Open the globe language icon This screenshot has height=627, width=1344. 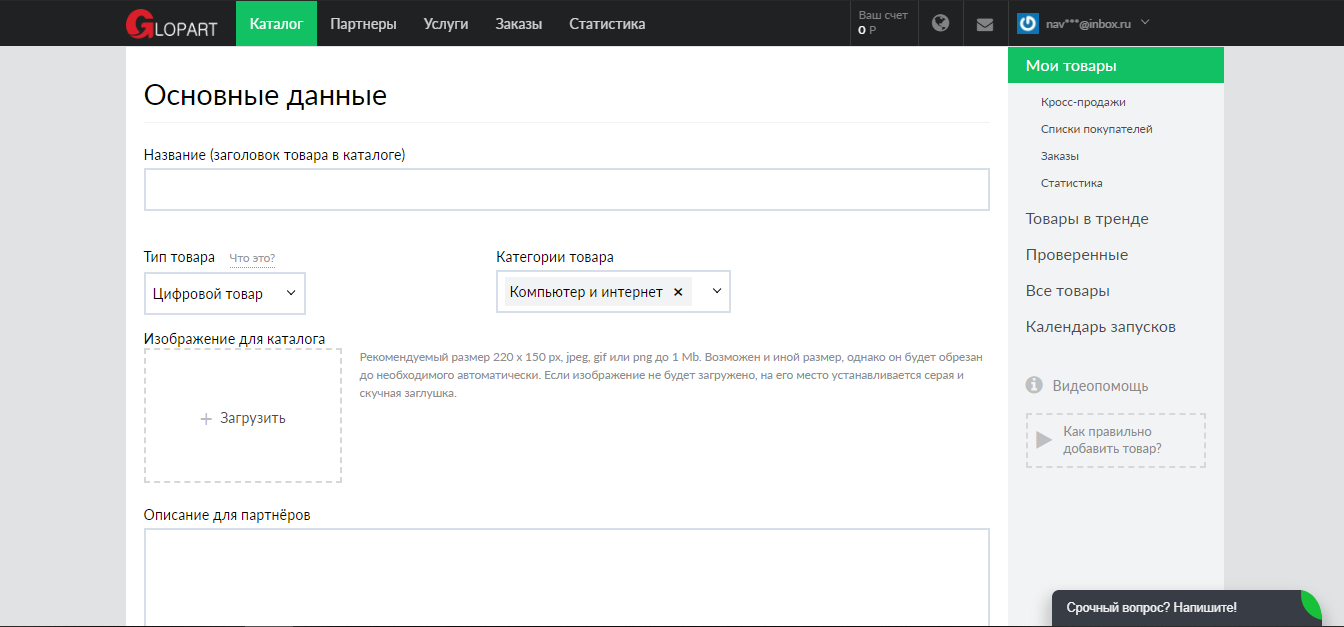coord(940,23)
